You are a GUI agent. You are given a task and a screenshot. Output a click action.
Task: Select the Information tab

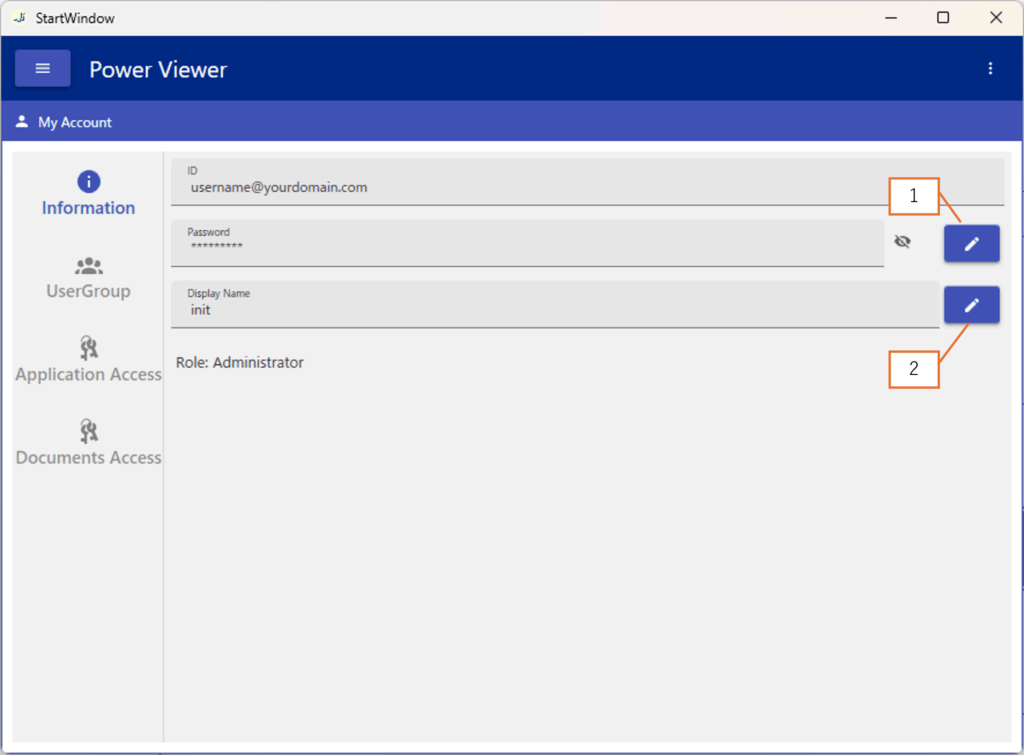88,194
